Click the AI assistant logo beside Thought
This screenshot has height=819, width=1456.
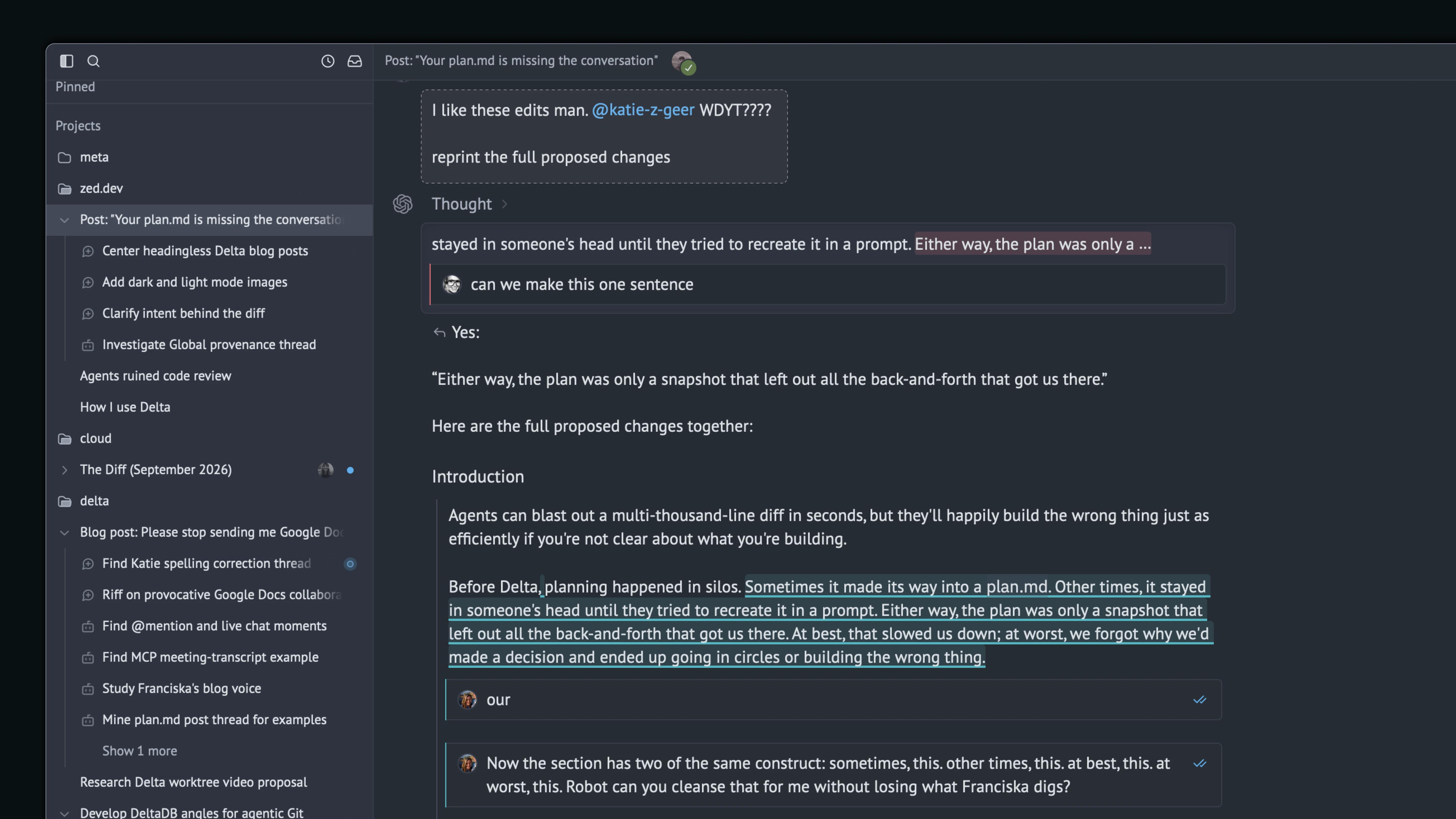tap(403, 204)
